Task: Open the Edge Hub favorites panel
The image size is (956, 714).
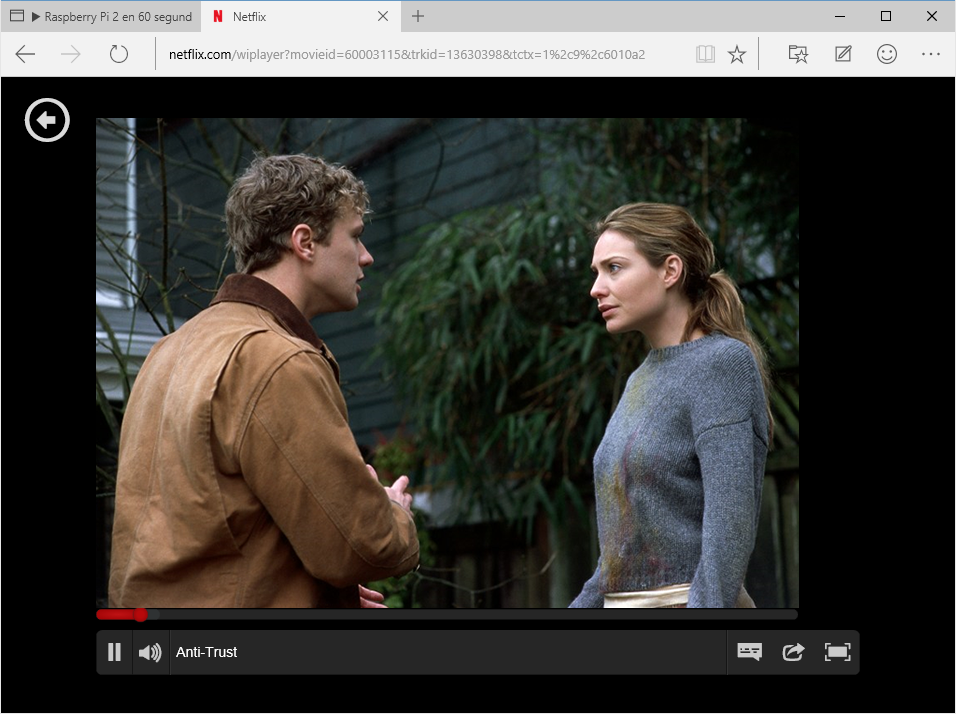Action: pyautogui.click(x=798, y=54)
